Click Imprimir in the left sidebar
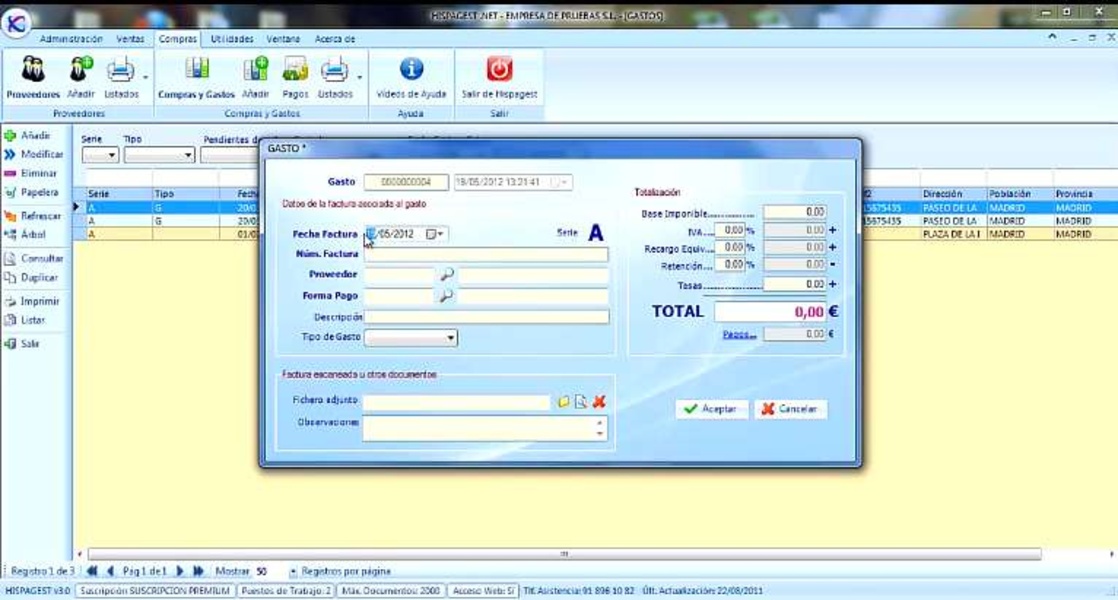The height and width of the screenshot is (600, 1118). click(x=32, y=301)
